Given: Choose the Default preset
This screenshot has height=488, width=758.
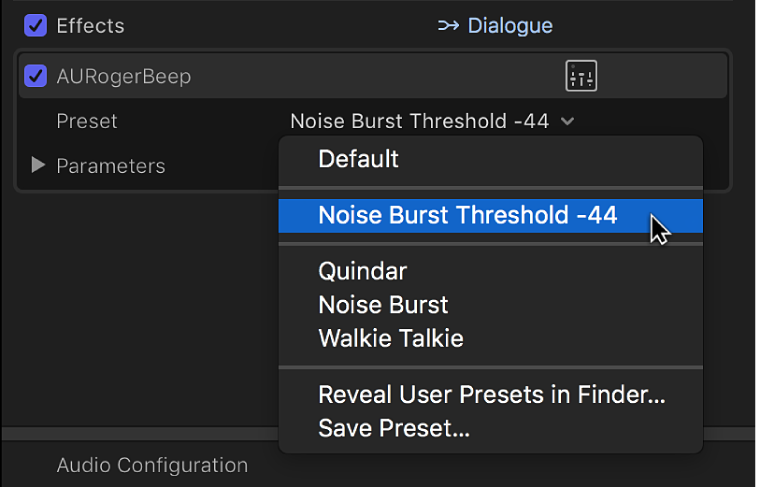Looking at the screenshot, I should pos(358,159).
